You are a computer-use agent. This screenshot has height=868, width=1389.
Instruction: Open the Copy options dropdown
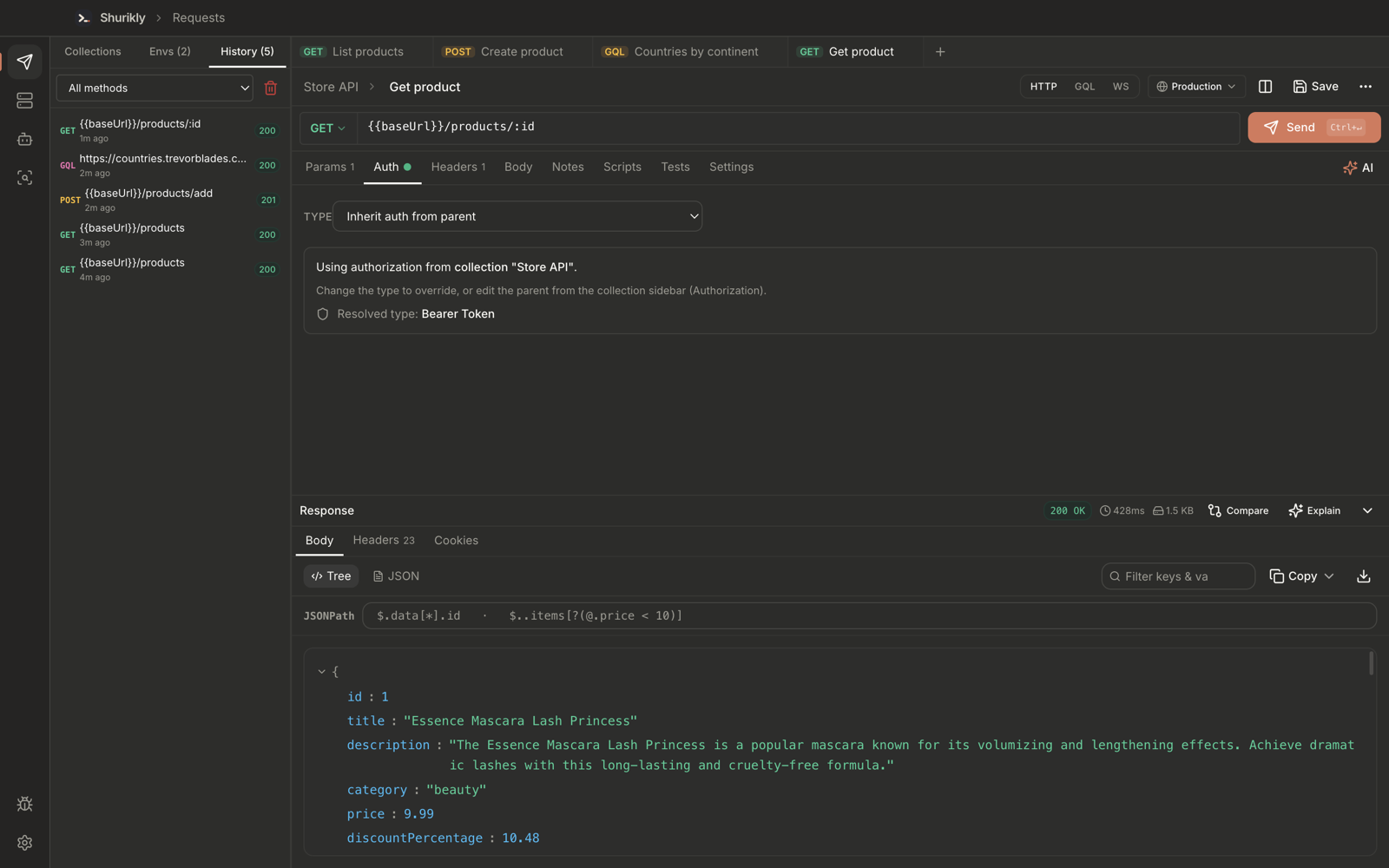click(x=1301, y=576)
